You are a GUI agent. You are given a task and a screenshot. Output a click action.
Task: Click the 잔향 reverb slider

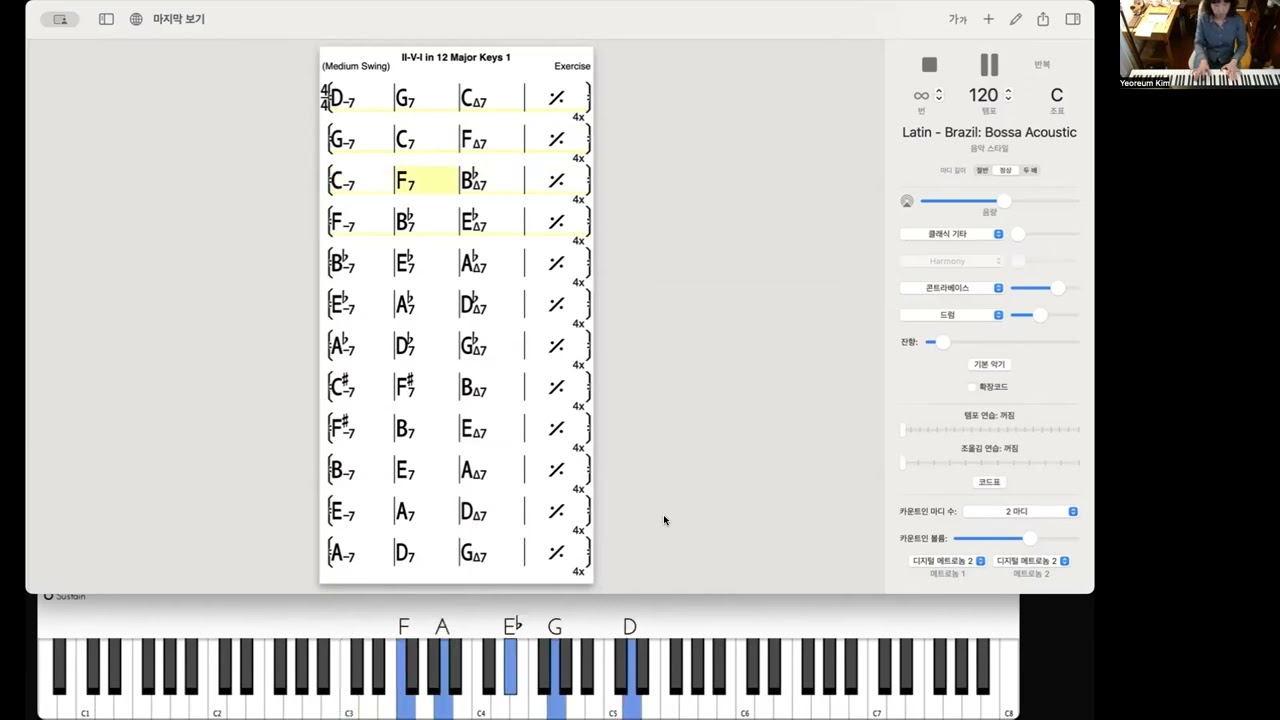pyautogui.click(x=1002, y=342)
